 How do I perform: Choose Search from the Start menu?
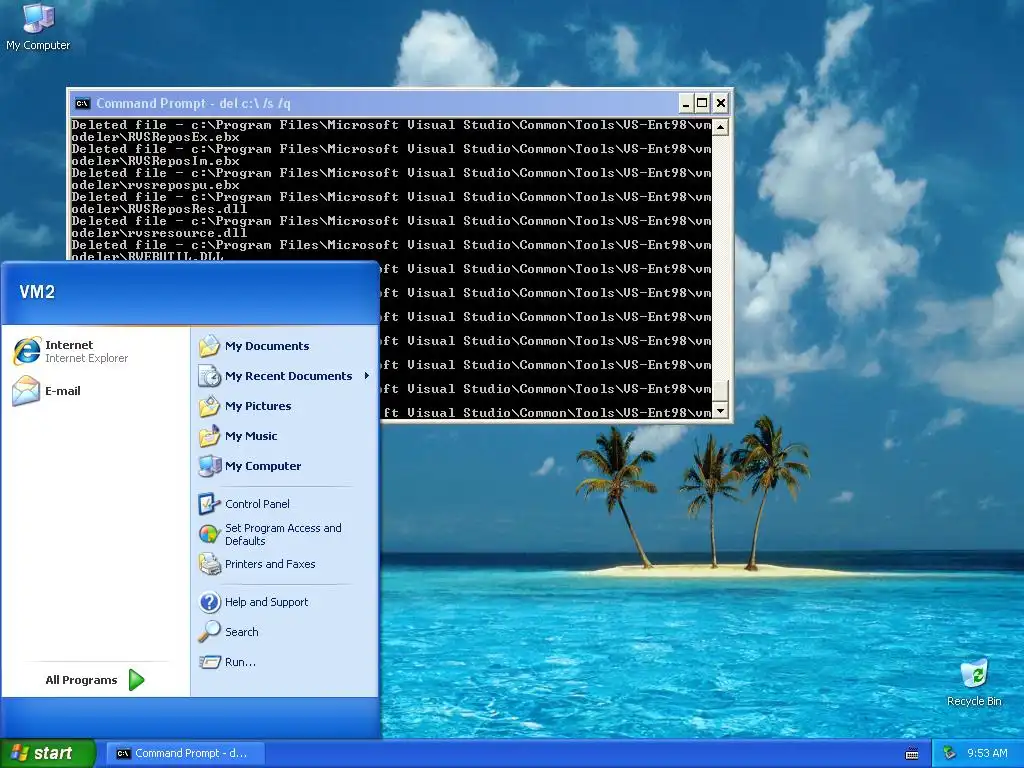click(x=285, y=632)
